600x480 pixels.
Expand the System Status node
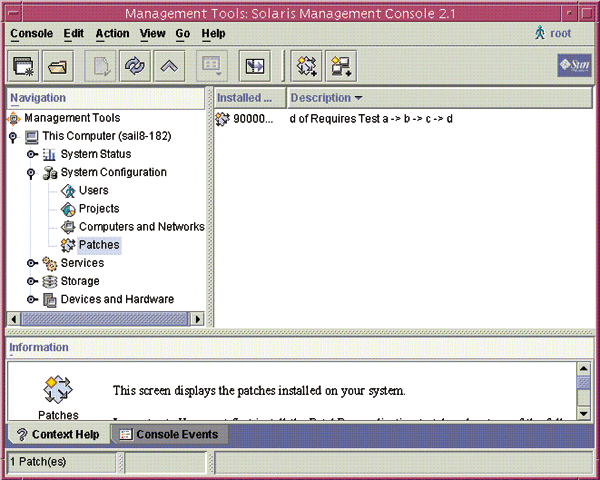pos(32,154)
